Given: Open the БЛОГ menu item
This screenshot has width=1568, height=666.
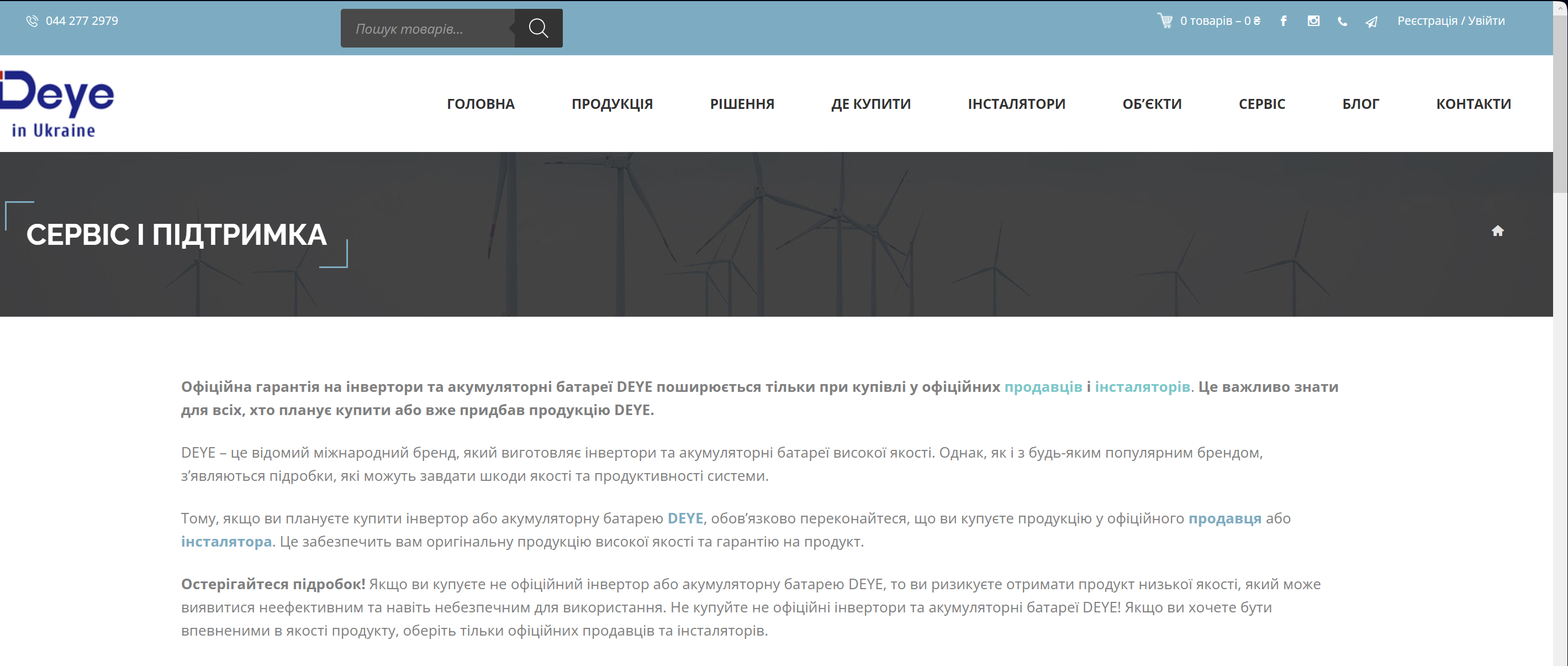Looking at the screenshot, I should 1360,104.
